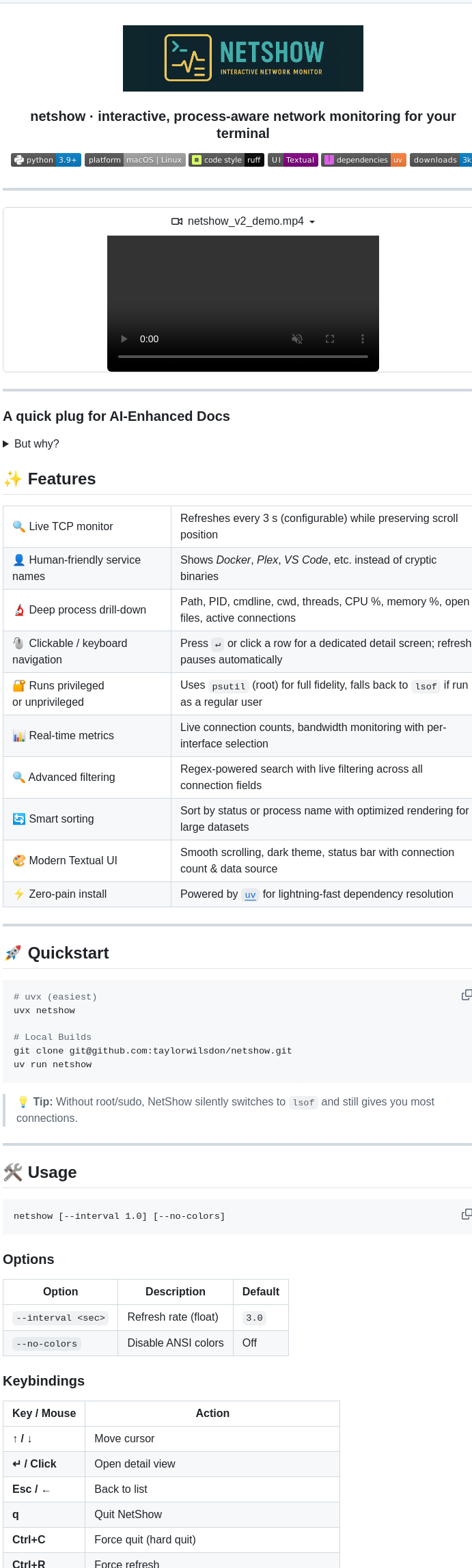Click the NetShow banner logo image

click(242, 59)
